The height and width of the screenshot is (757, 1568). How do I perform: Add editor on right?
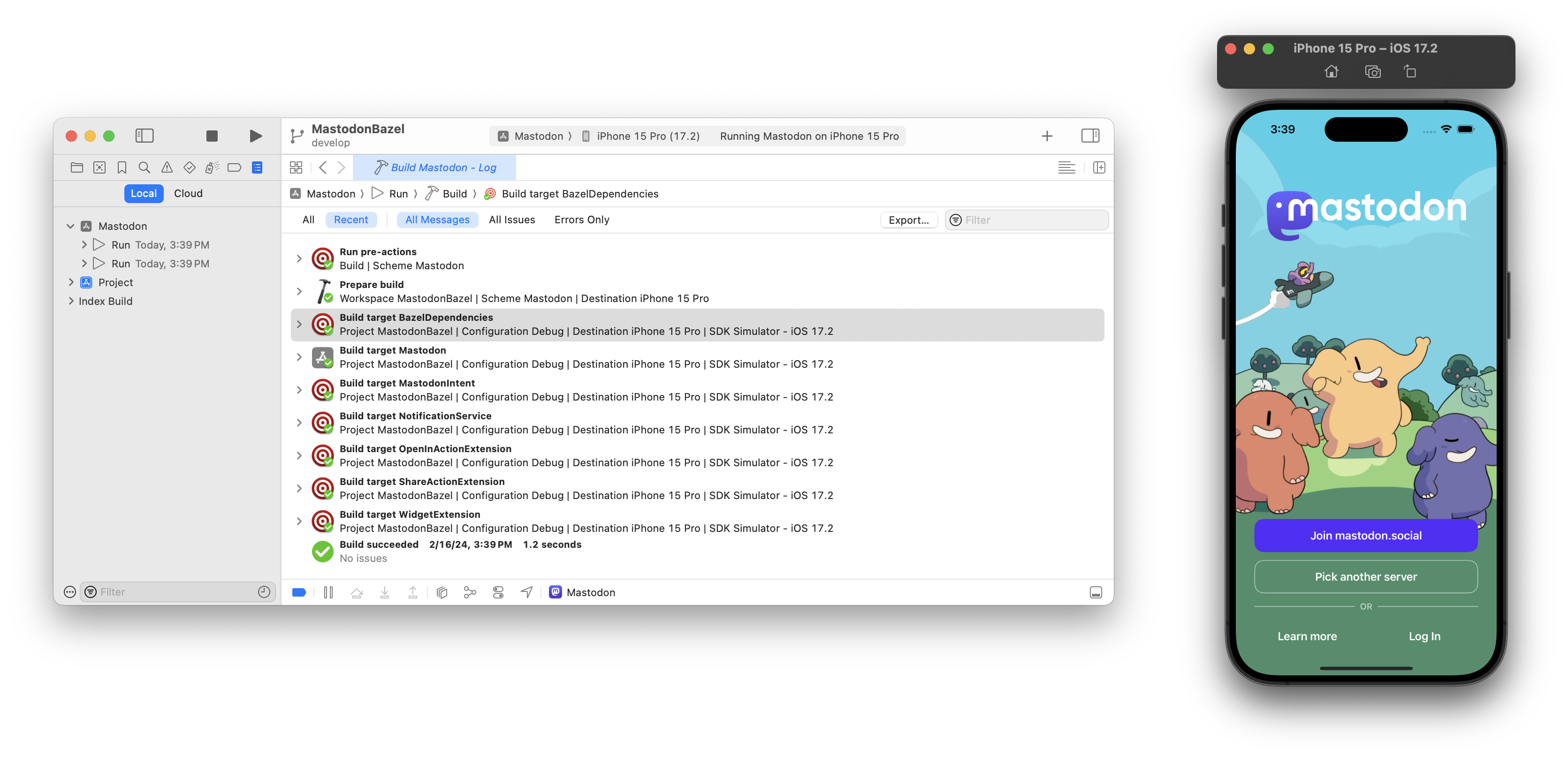pyautogui.click(x=1099, y=167)
